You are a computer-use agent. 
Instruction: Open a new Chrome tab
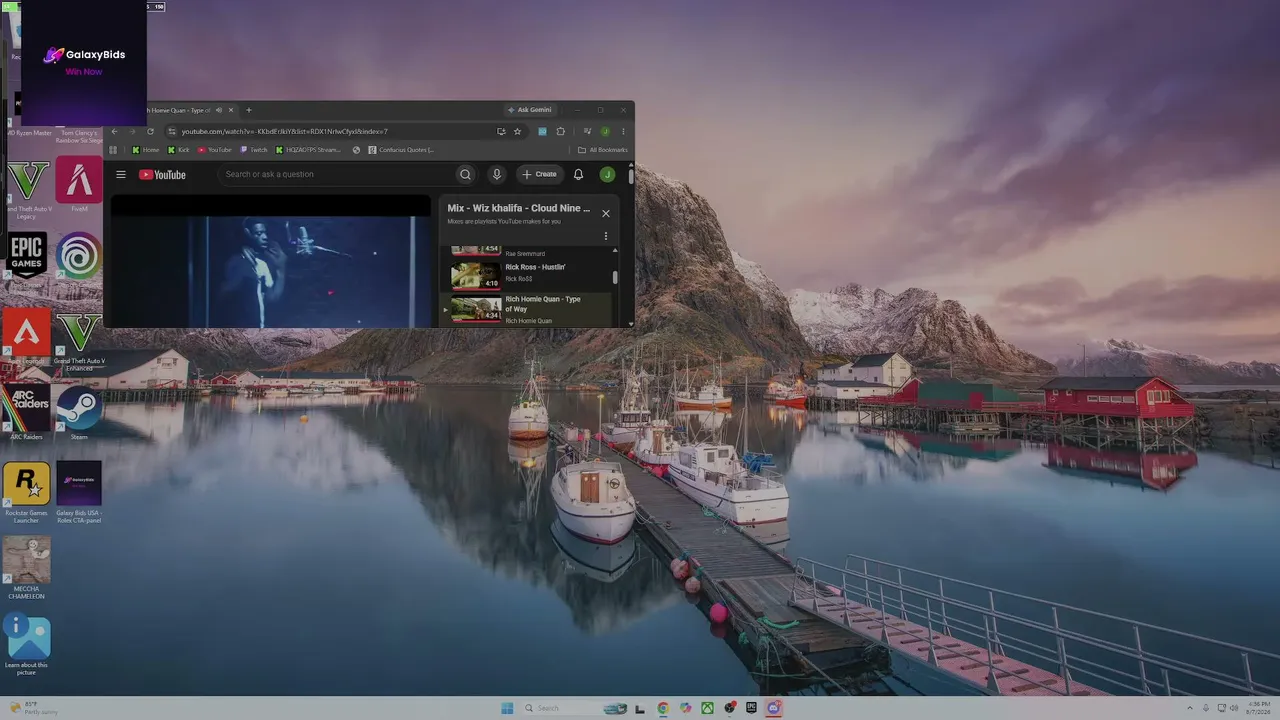pos(249,110)
